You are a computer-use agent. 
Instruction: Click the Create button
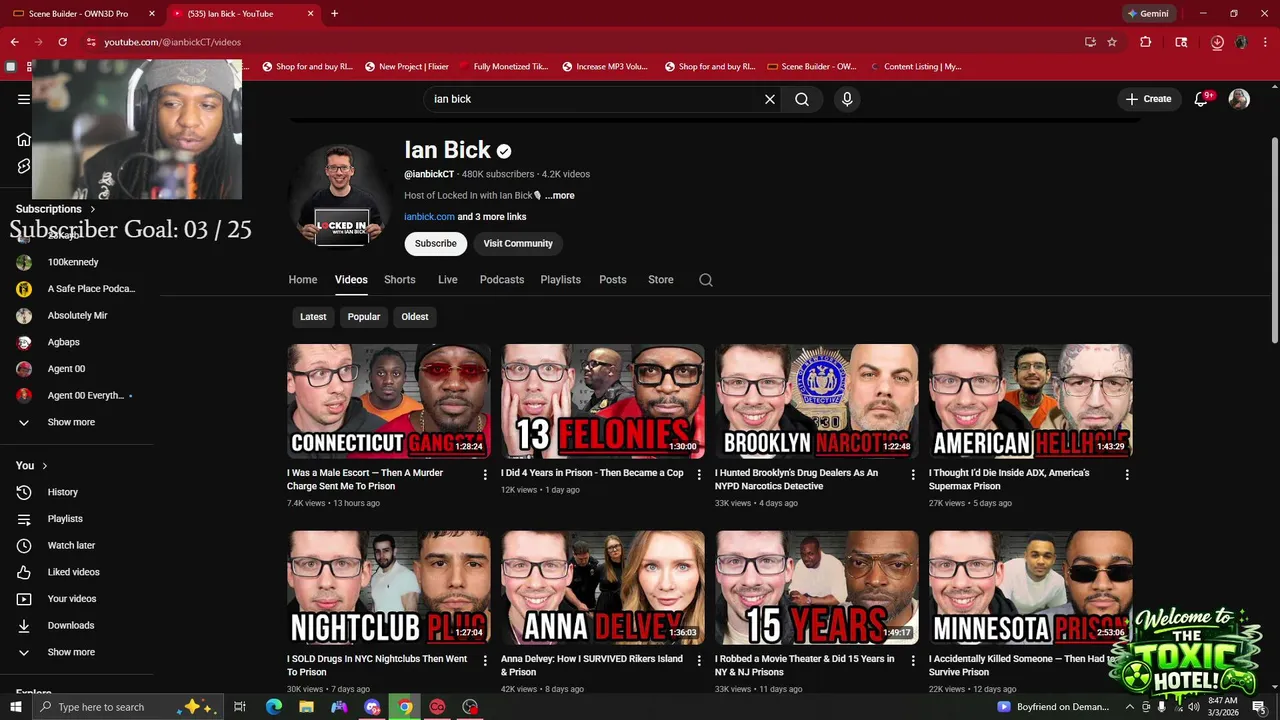(x=1148, y=99)
